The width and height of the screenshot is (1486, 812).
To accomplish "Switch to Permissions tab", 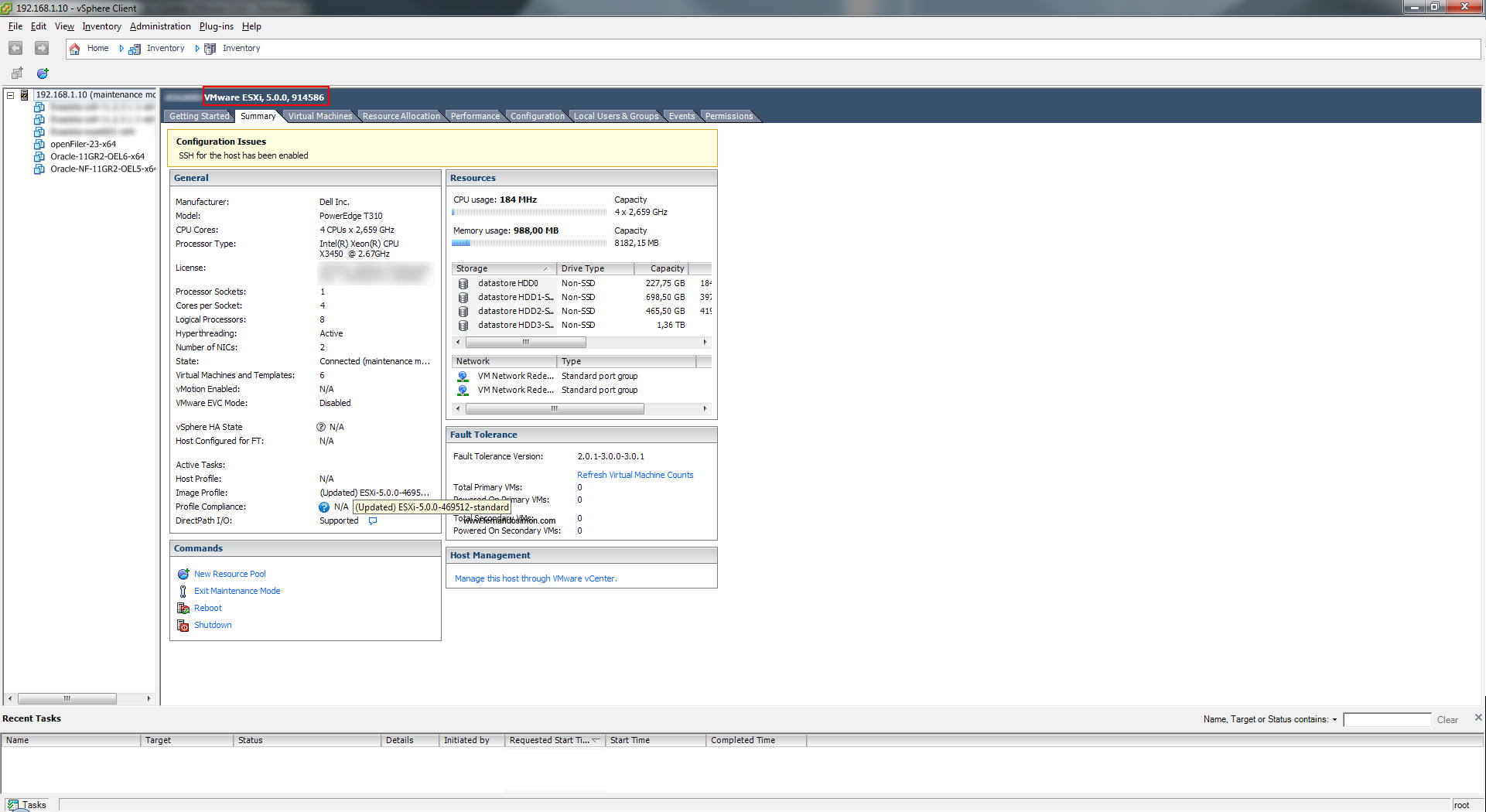I will click(729, 116).
